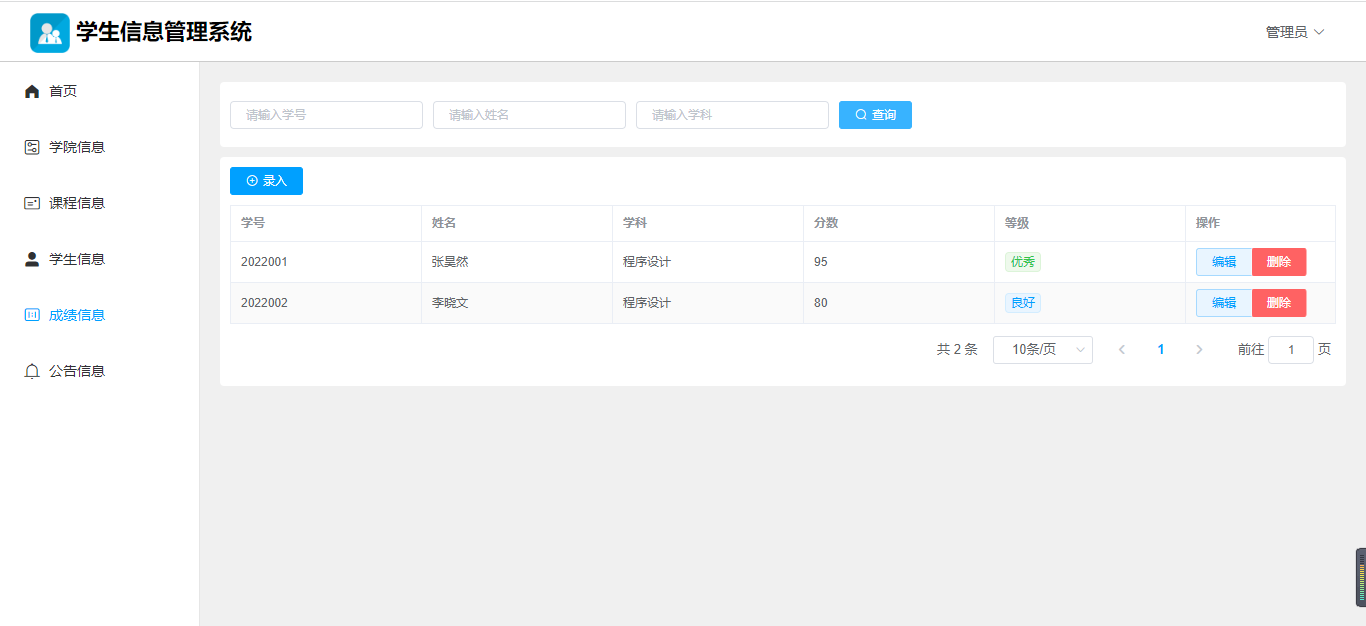Open the 首页 home icon
This screenshot has width=1366, height=626.
click(x=32, y=92)
